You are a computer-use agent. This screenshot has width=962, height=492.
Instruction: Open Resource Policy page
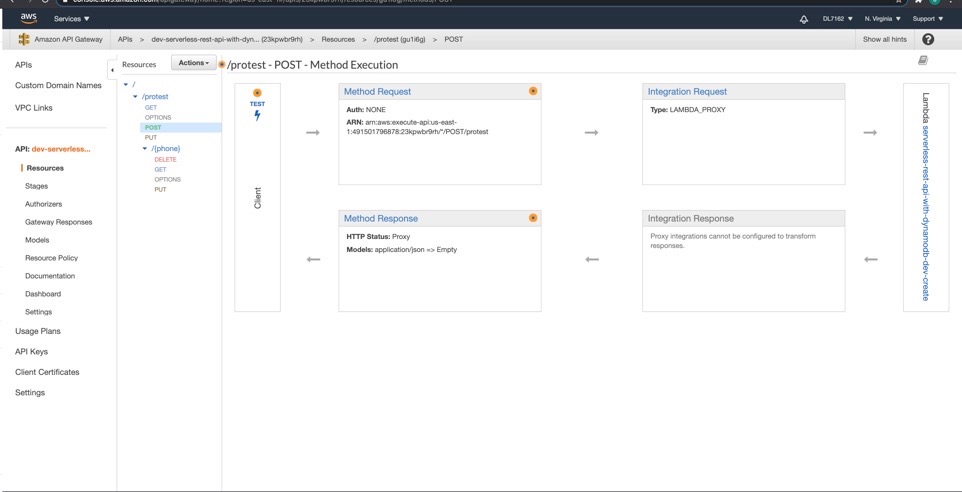coord(52,258)
